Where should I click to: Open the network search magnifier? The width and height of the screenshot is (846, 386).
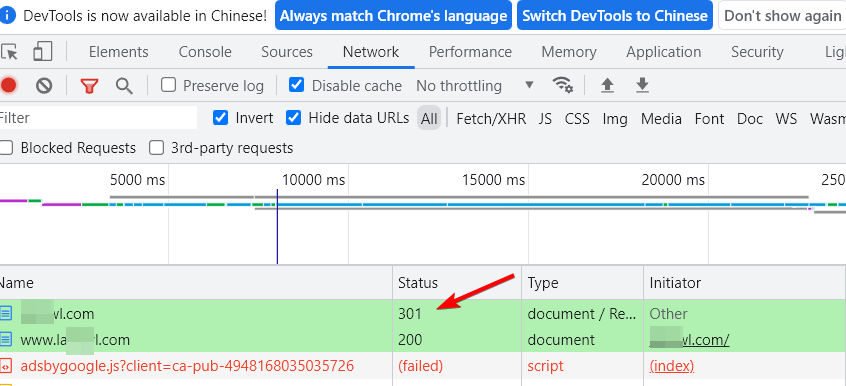pyautogui.click(x=125, y=85)
